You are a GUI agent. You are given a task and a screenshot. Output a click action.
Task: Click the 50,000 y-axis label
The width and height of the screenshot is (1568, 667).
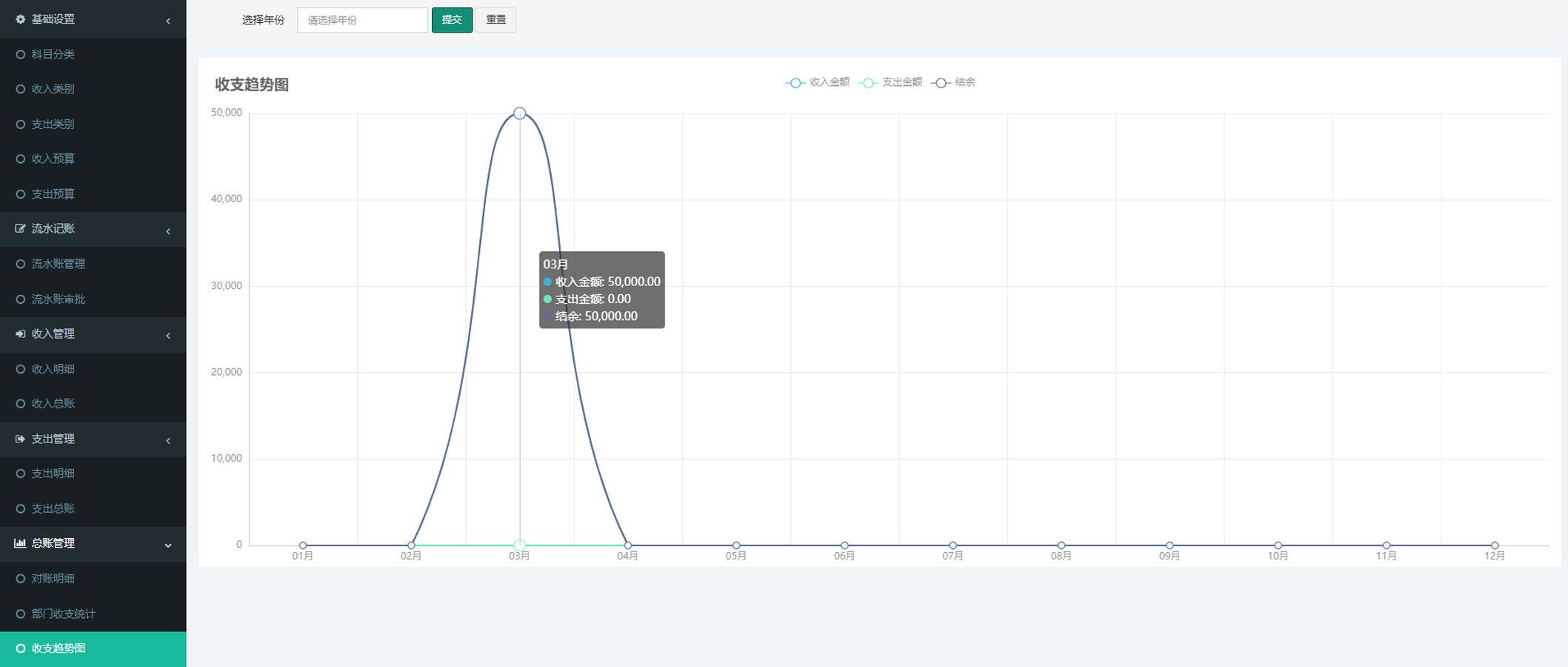point(227,113)
